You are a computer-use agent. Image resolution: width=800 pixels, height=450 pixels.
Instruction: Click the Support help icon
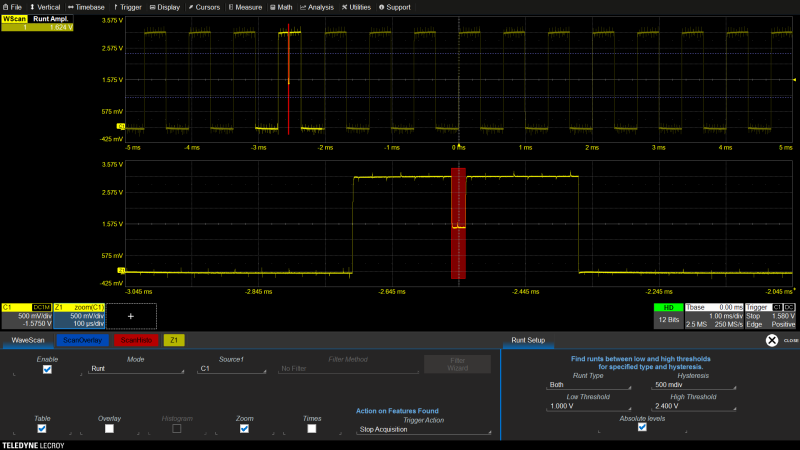pyautogui.click(x=381, y=6)
